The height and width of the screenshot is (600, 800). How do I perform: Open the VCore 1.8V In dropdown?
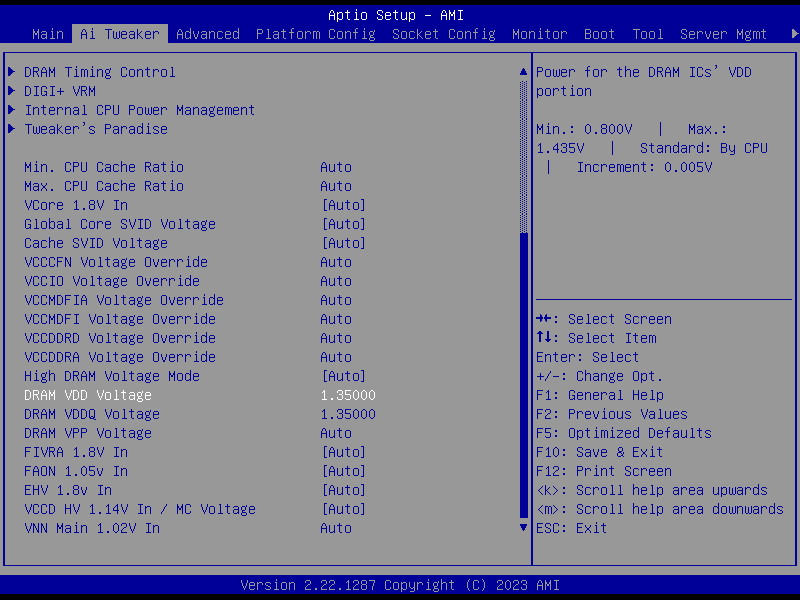pos(344,205)
